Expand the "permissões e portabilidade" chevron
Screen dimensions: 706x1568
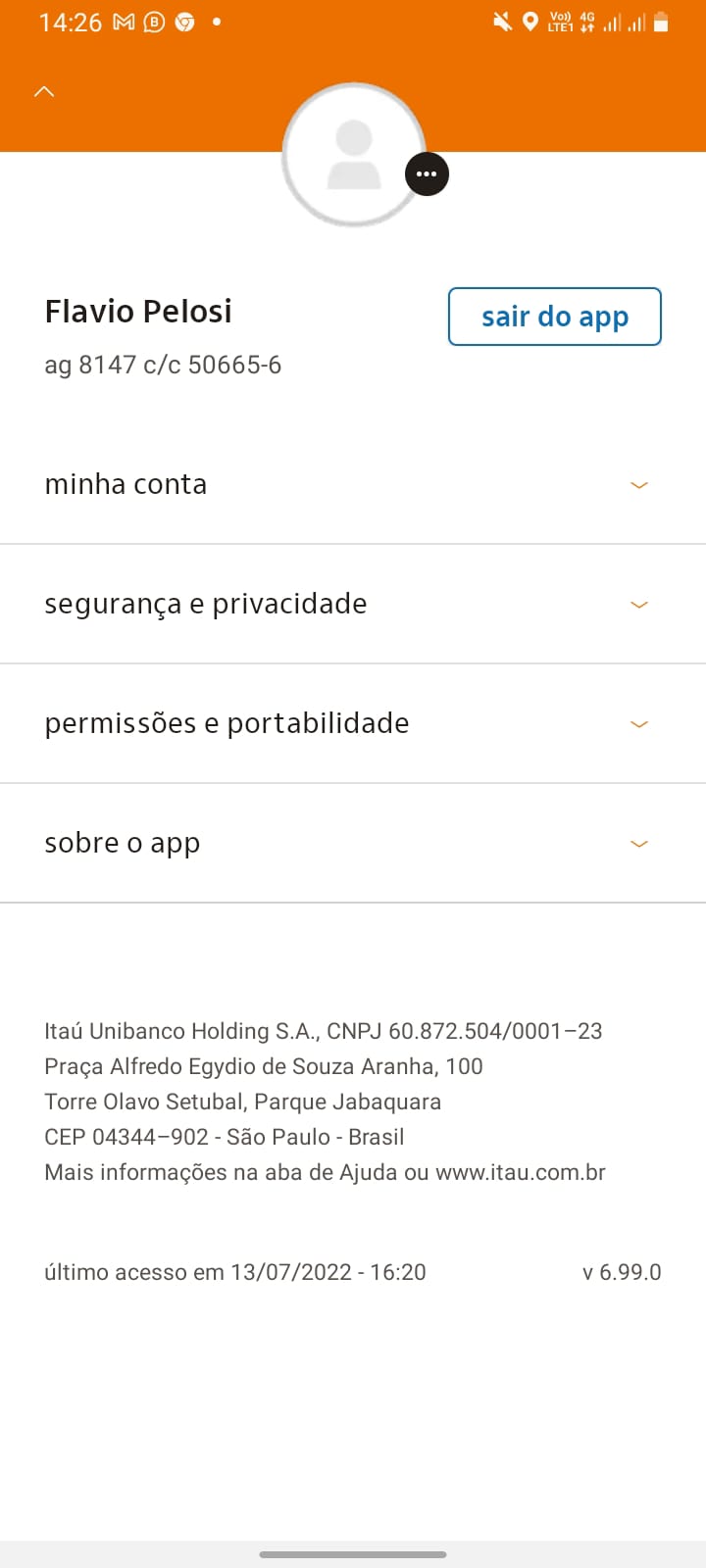639,724
